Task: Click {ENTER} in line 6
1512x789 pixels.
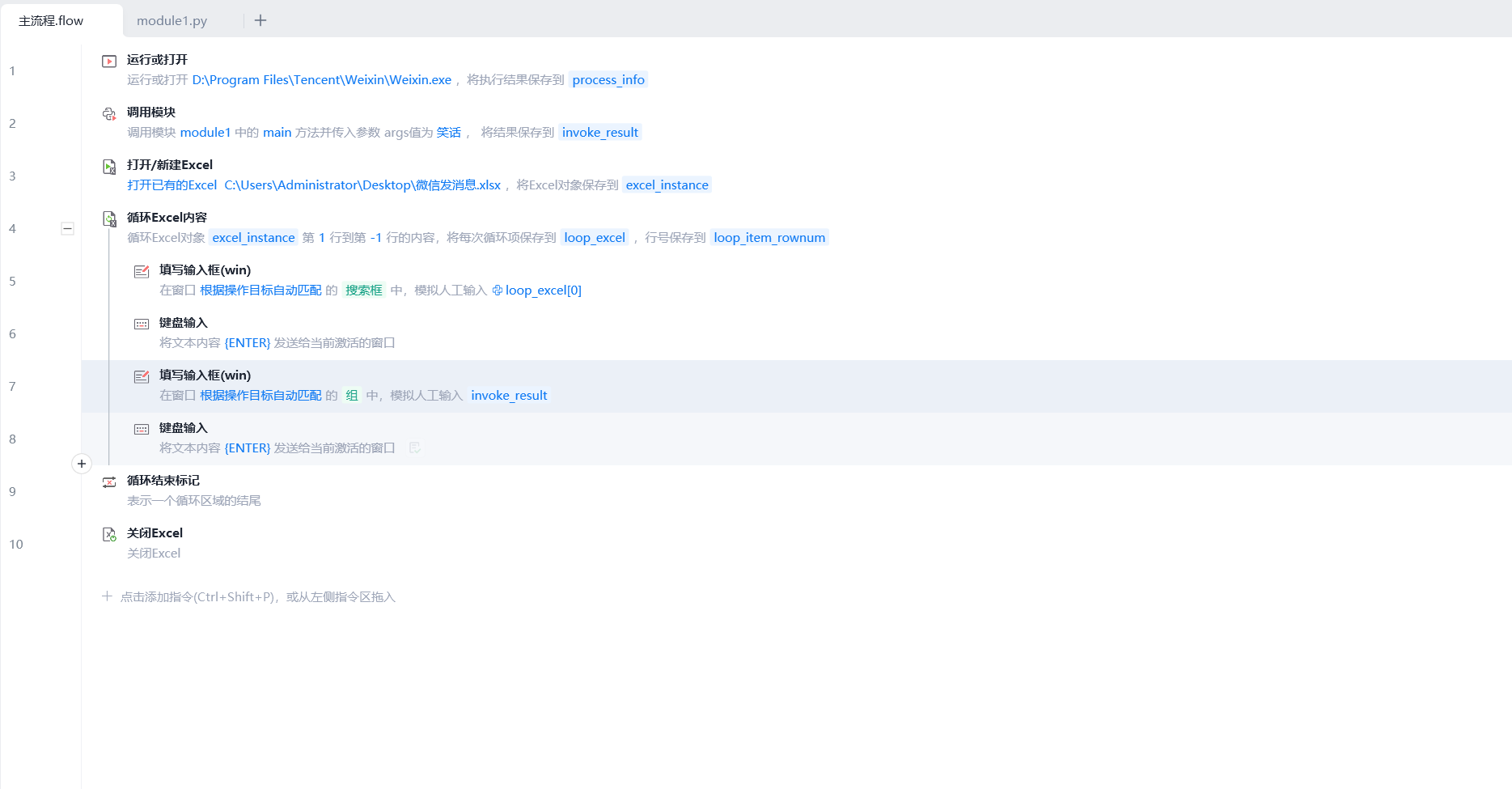Action: pyautogui.click(x=248, y=342)
